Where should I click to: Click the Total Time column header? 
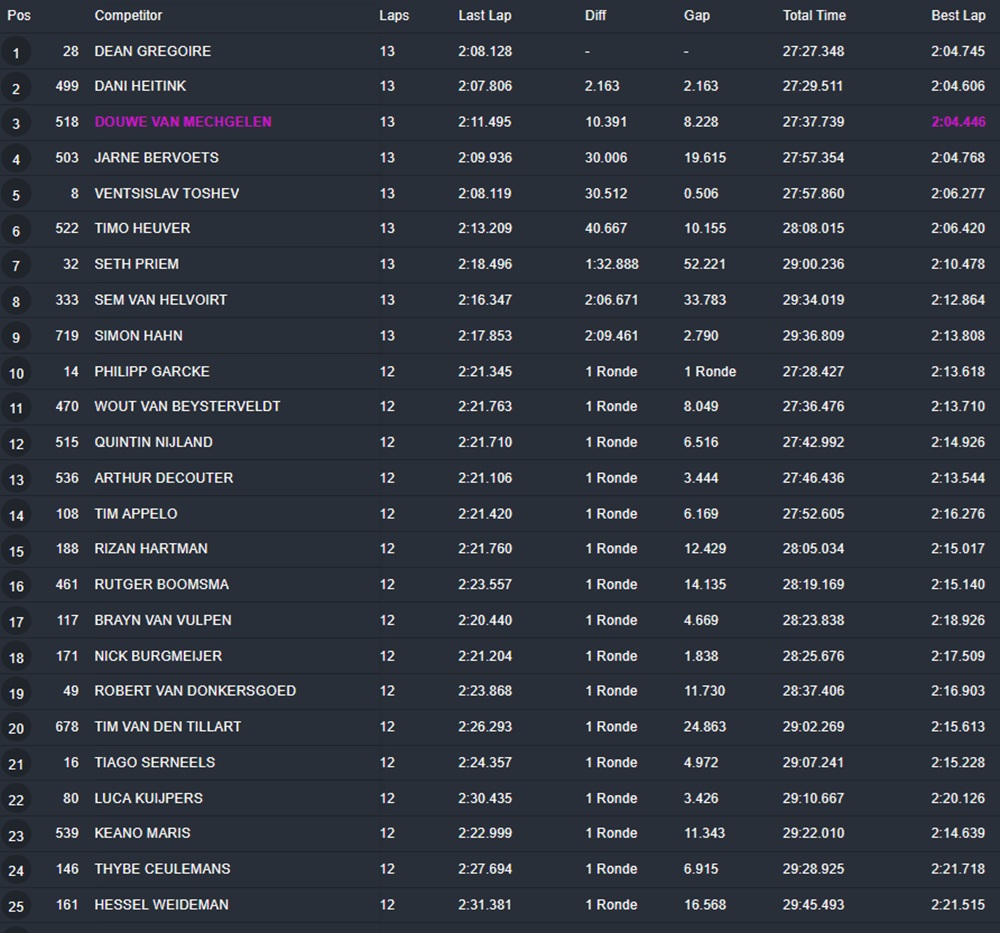click(813, 16)
